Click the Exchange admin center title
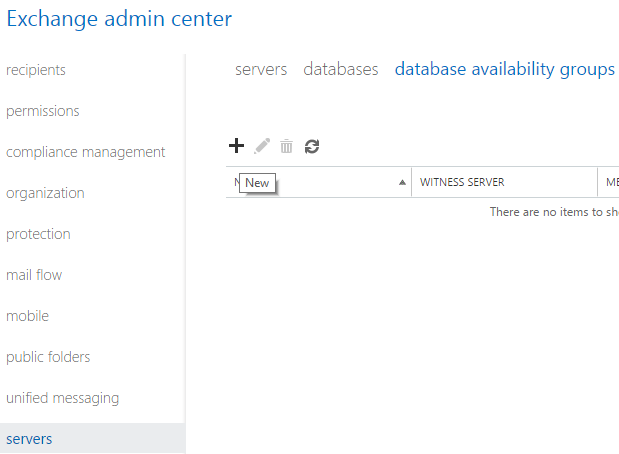 point(119,19)
